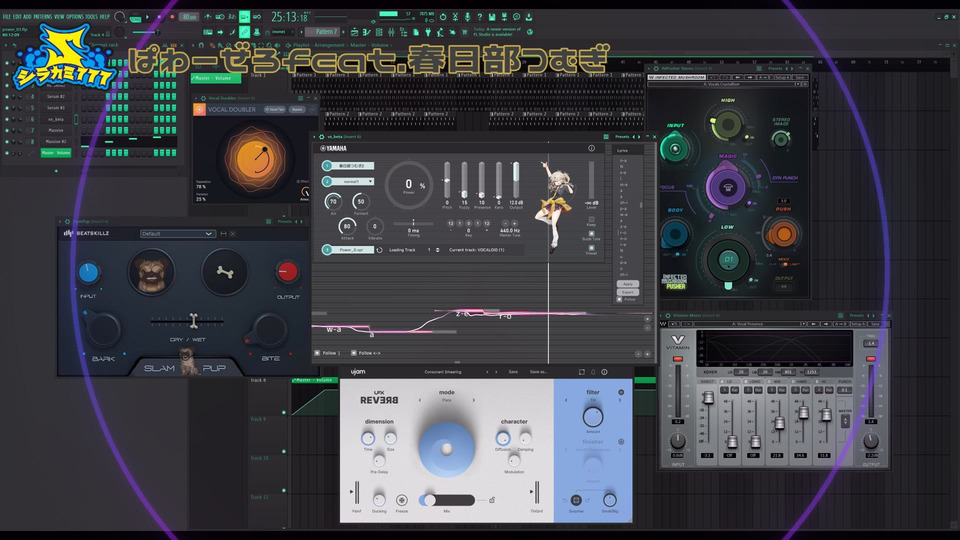This screenshot has height=540, width=960.
Task: Toggle the Follow | checkbox below pitch editor
Action: [x=317, y=353]
